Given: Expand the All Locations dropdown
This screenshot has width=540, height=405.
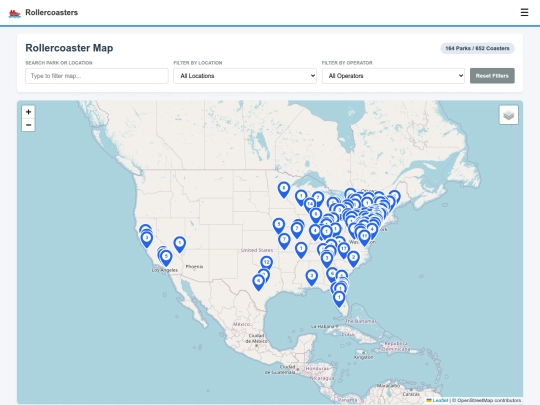Looking at the screenshot, I should 245,76.
